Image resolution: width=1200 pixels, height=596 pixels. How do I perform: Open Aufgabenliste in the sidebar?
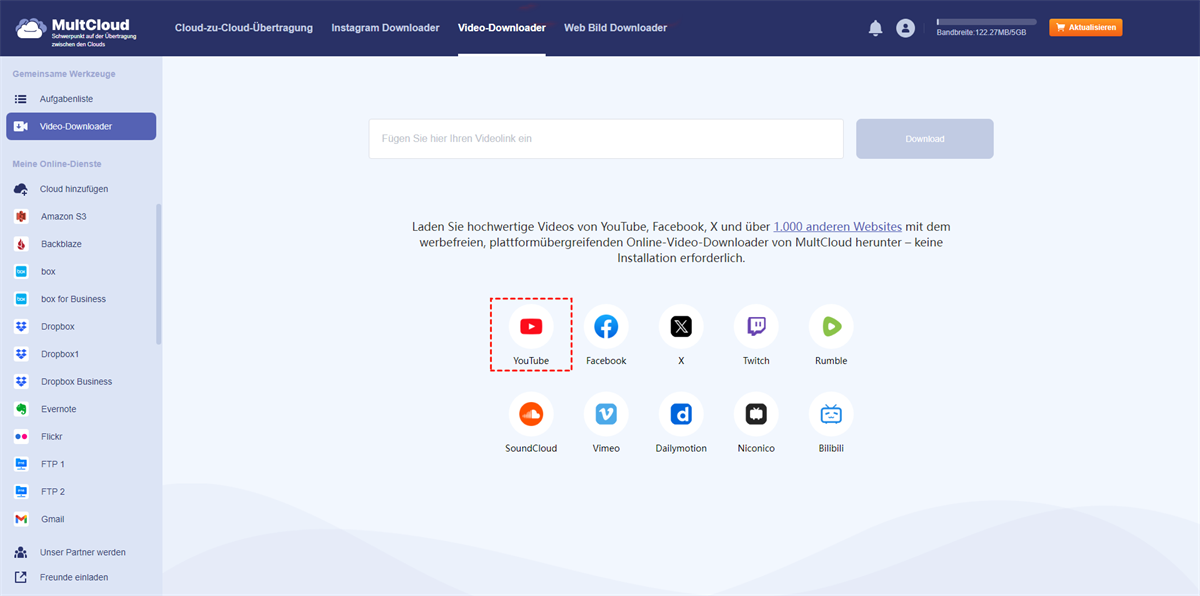click(66, 99)
